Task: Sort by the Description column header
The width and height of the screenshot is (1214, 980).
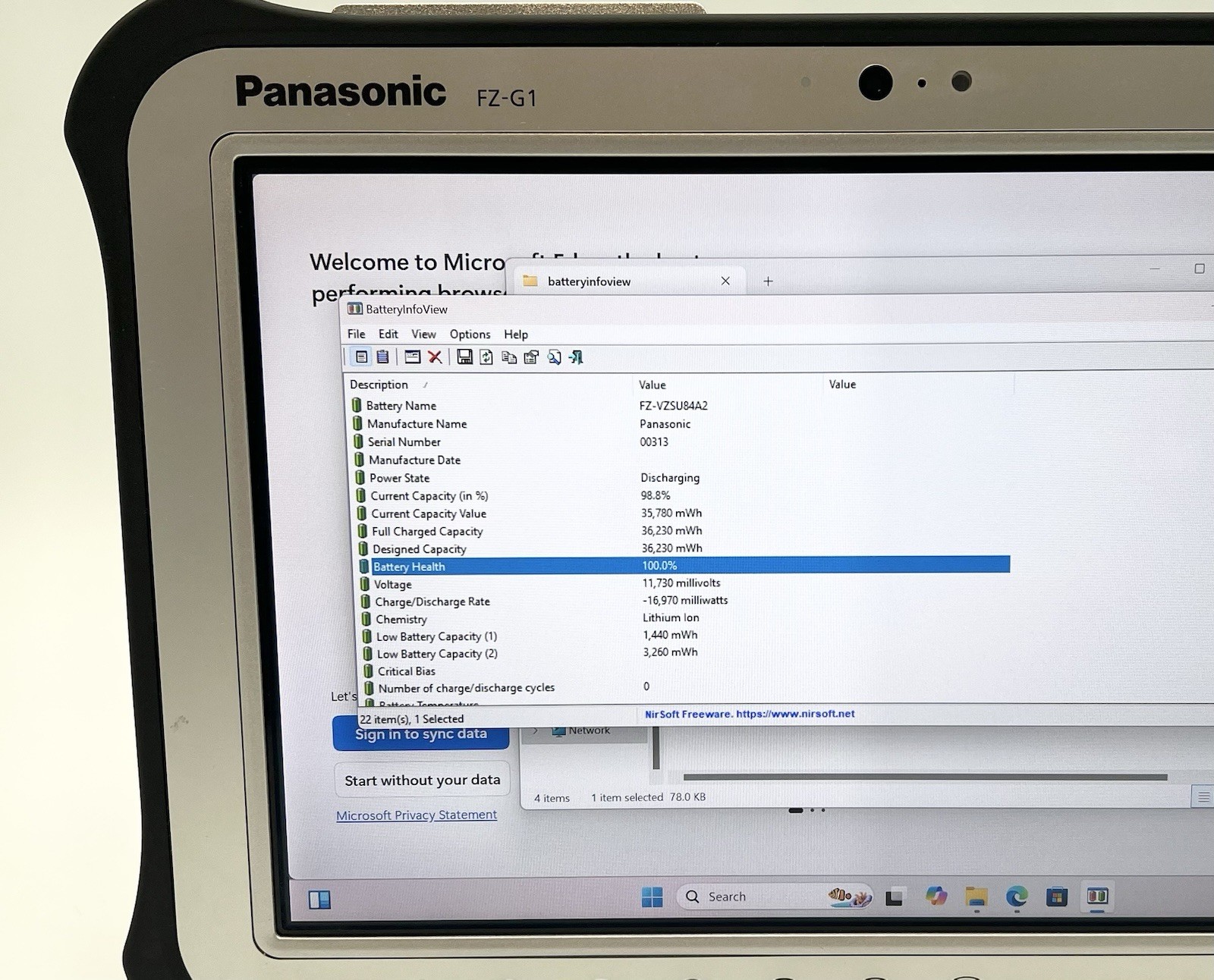Action: pyautogui.click(x=488, y=385)
